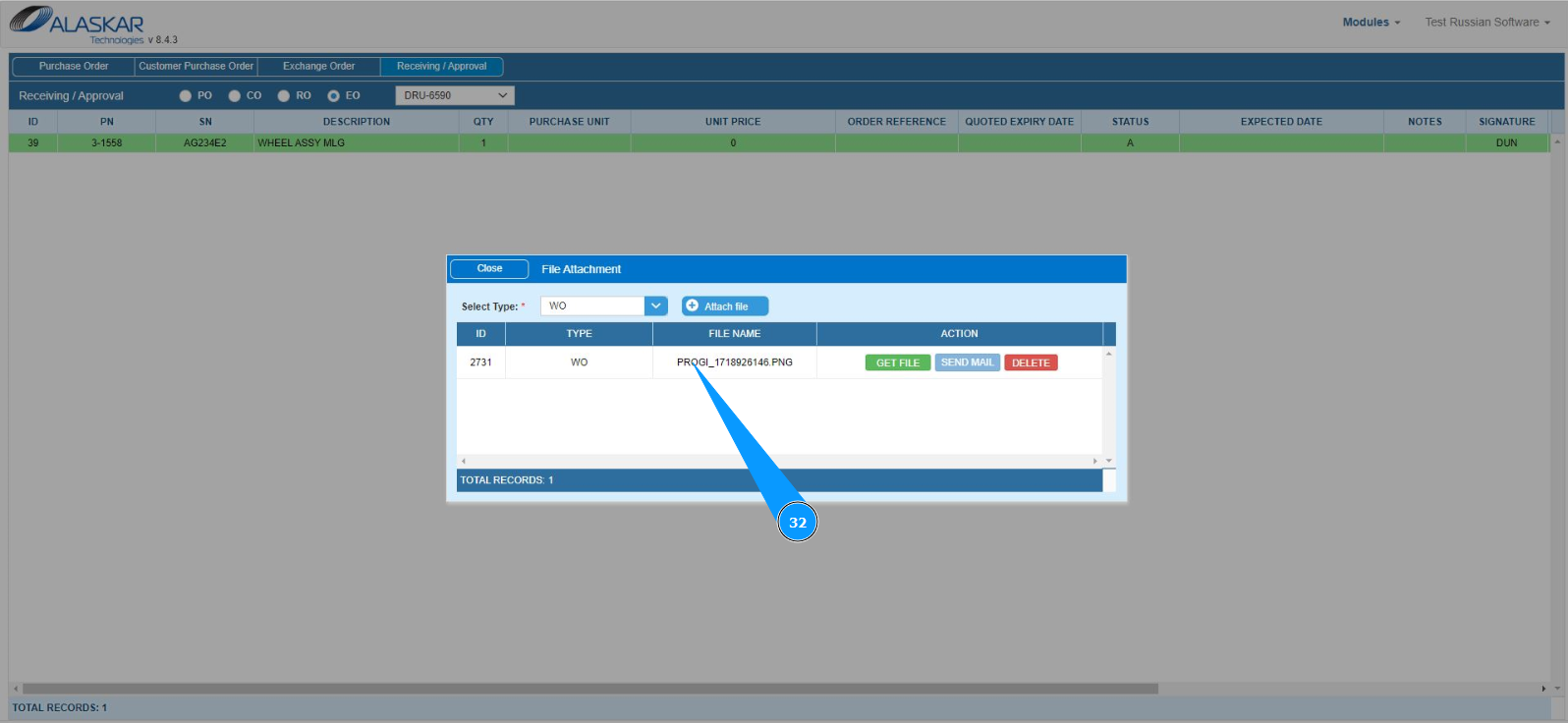The width and height of the screenshot is (1568, 723).
Task: Click part number 3-1558 cell
Action: coord(107,143)
